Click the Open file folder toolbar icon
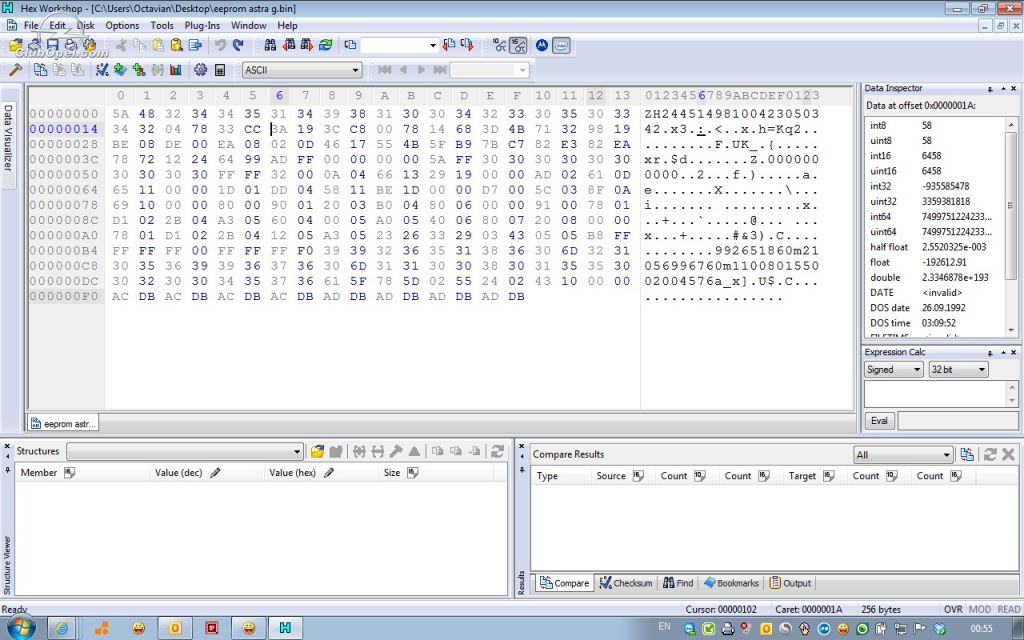 (16, 45)
